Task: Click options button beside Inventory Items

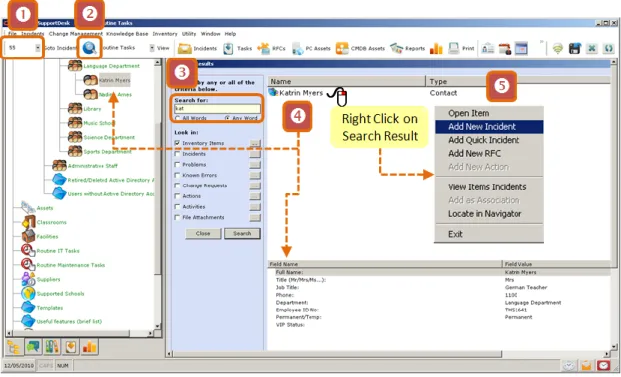Action: point(255,143)
